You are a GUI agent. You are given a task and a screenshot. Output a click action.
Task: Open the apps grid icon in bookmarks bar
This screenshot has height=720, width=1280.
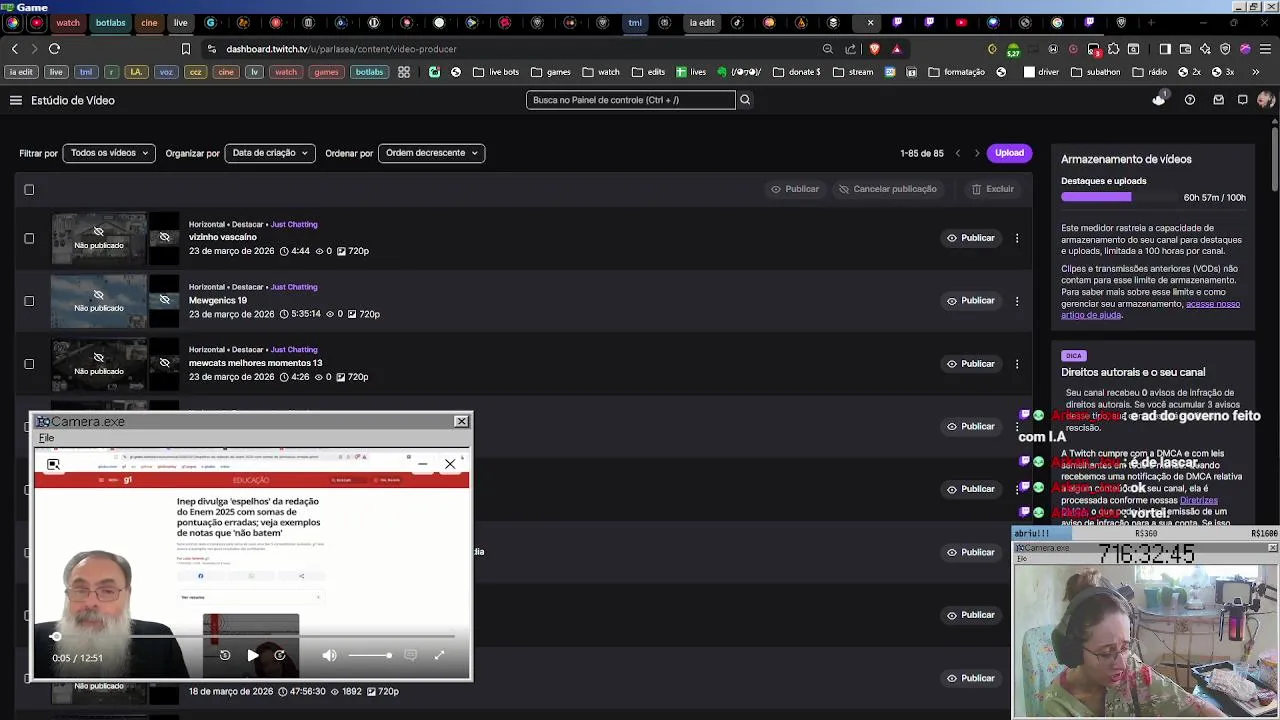pyautogui.click(x=404, y=72)
